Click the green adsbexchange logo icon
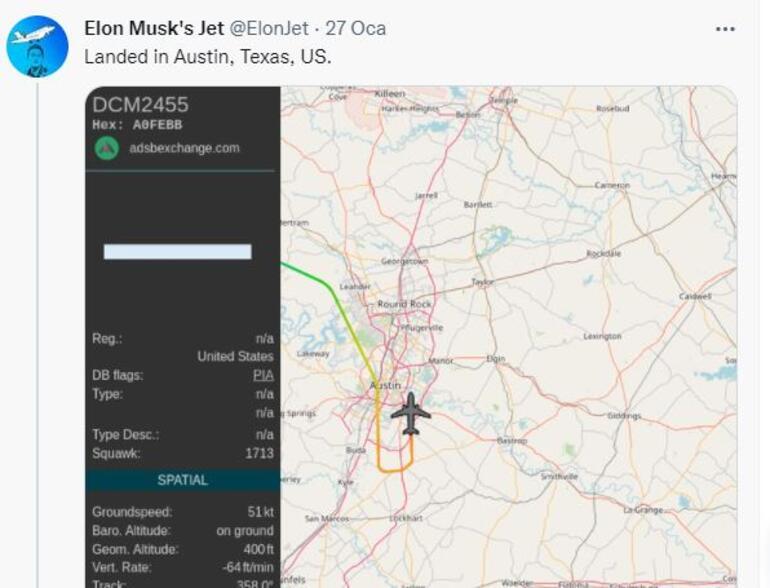Screen dimensions: 770x588 point(106,148)
